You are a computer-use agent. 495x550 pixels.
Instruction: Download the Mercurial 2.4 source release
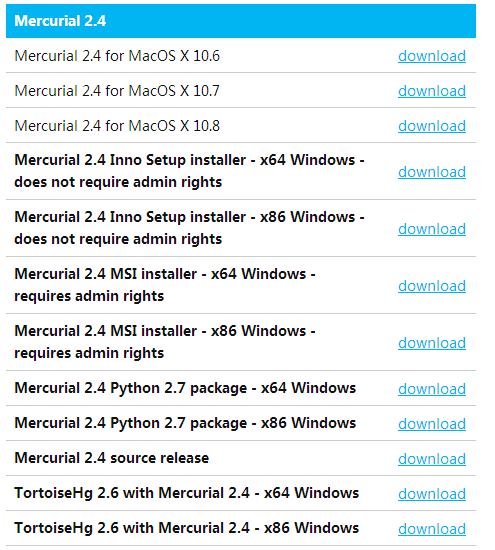coord(432,459)
